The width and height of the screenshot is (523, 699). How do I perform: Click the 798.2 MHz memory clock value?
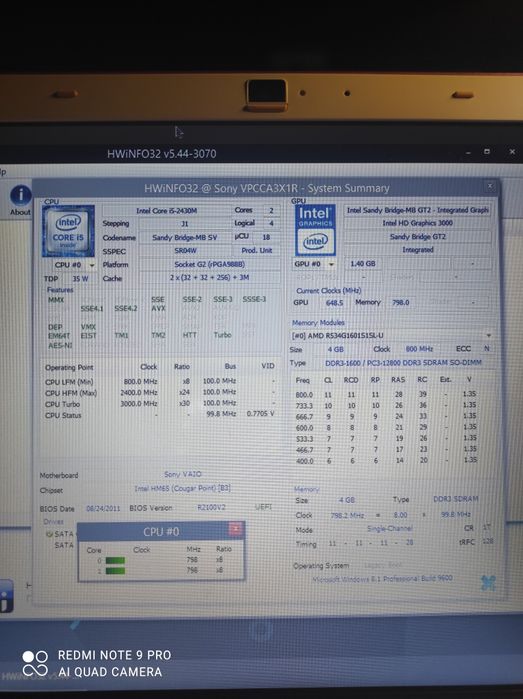[347, 515]
